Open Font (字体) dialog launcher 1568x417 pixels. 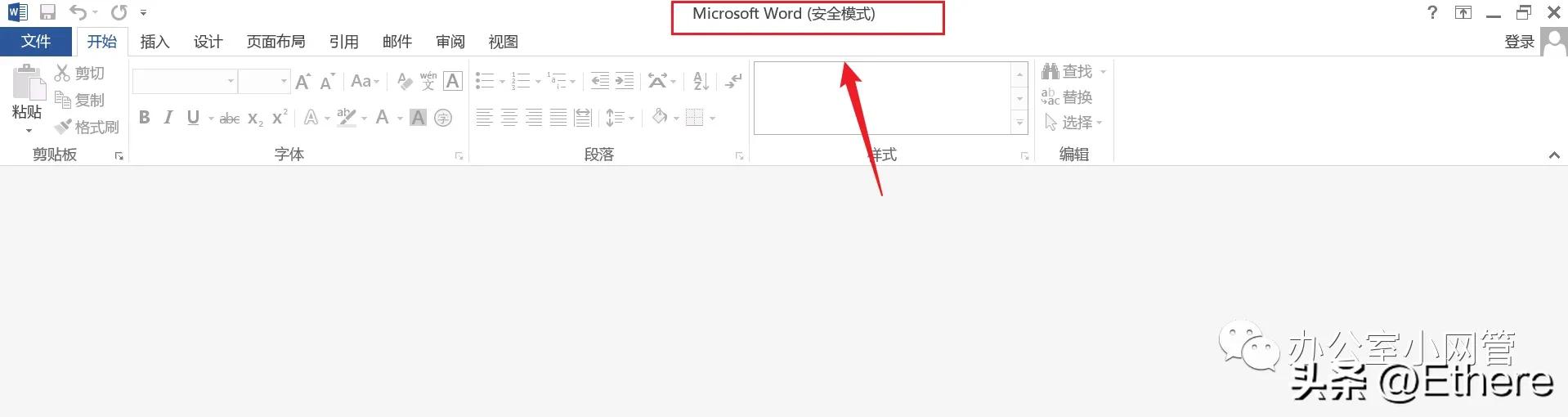459,155
